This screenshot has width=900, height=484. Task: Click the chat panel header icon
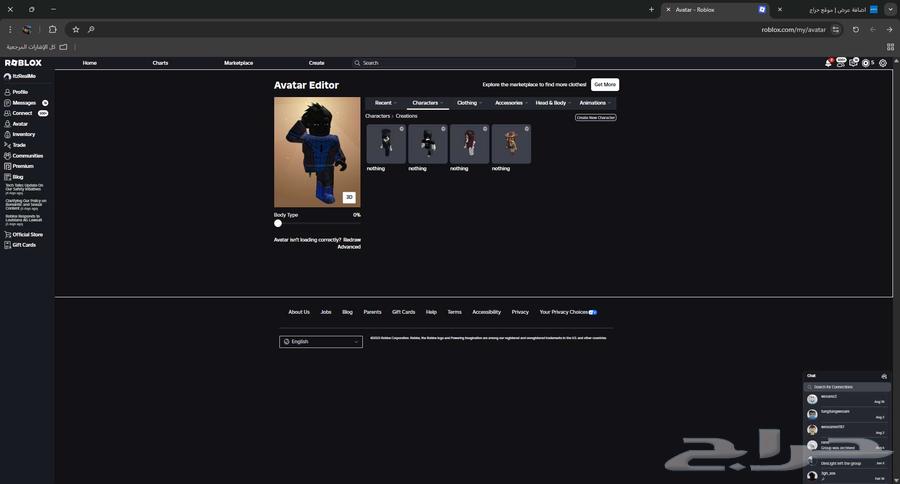(884, 376)
